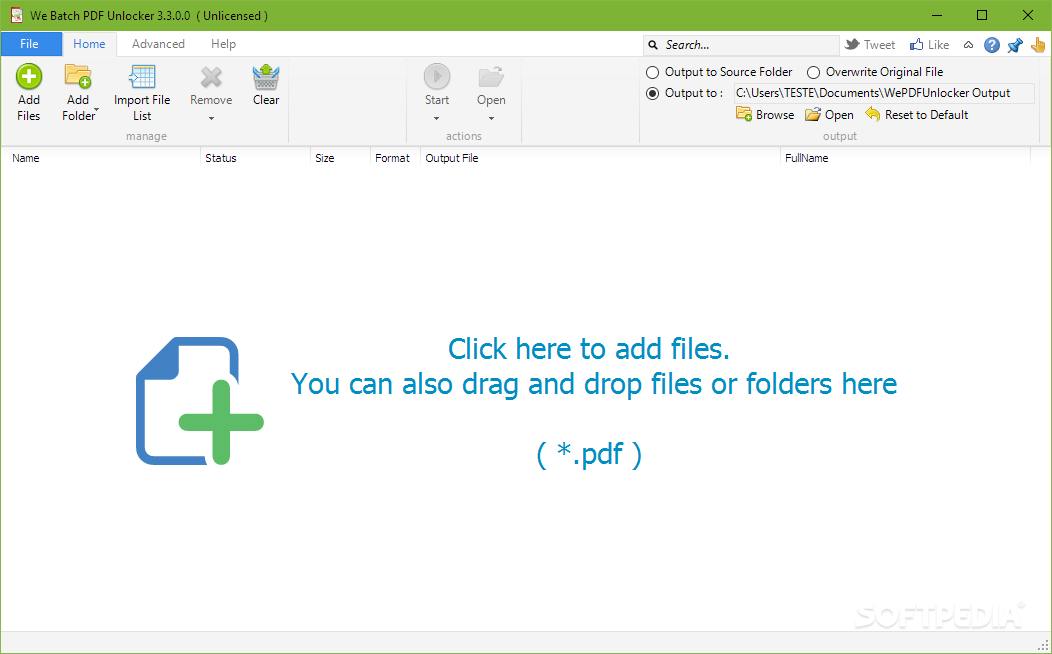This screenshot has width=1052, height=654.
Task: Click the Add Files green plus icon
Action: pos(29,76)
